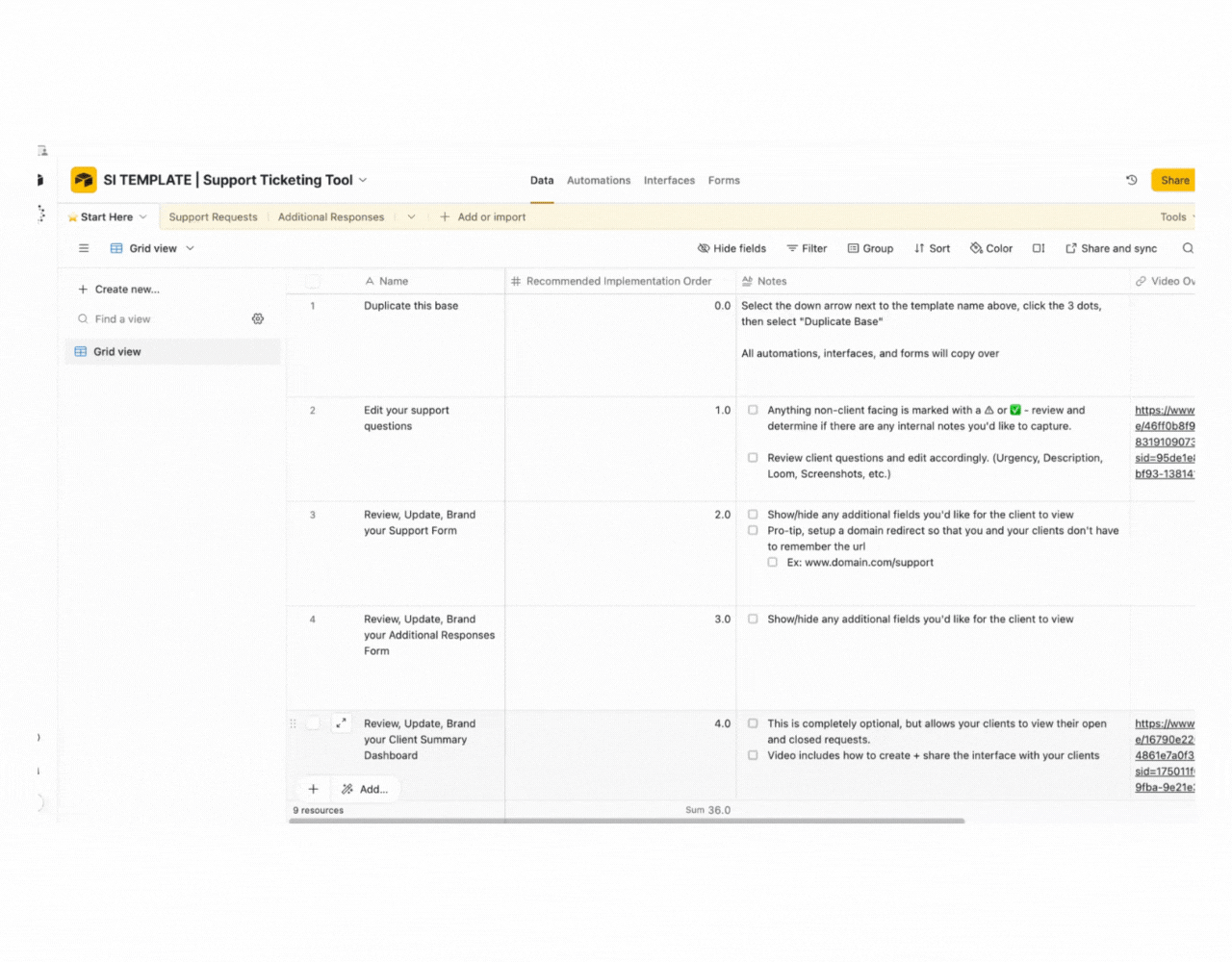
Task: Open the Start Here table dropdown arrow
Action: (x=143, y=217)
